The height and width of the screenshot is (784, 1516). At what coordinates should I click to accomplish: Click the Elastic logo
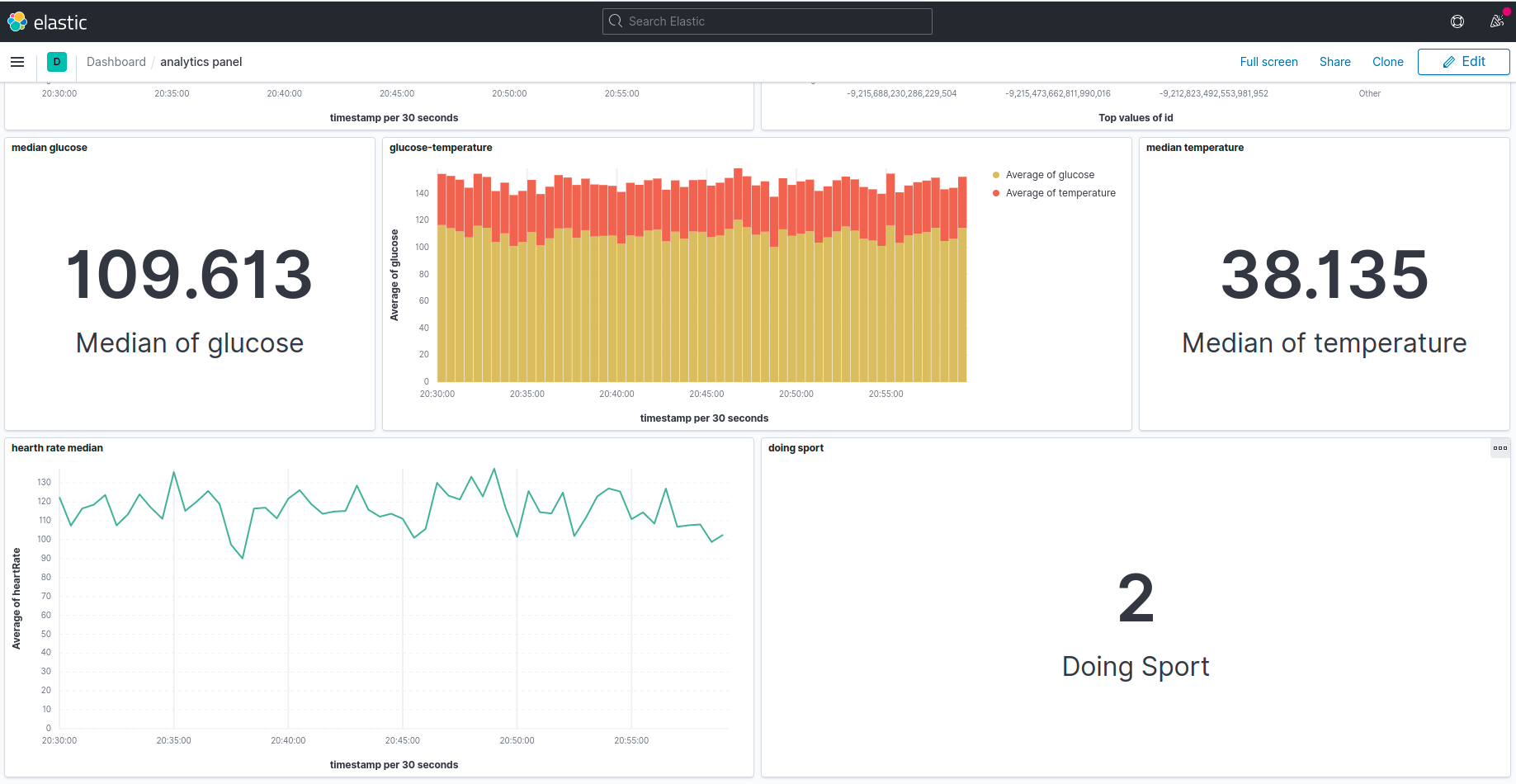pos(47,21)
